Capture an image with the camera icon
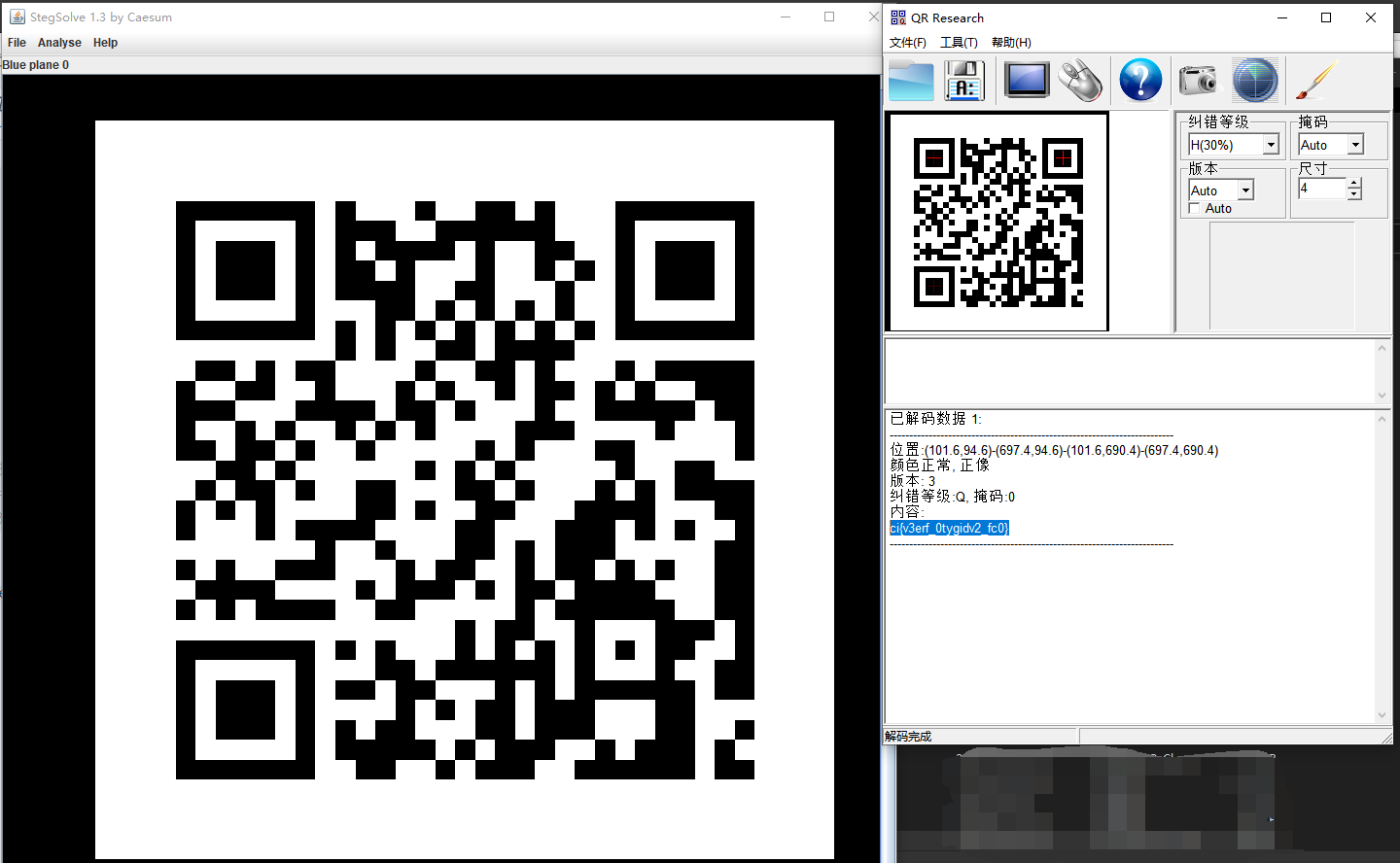Viewport: 1400px width, 863px height. coord(1197,80)
